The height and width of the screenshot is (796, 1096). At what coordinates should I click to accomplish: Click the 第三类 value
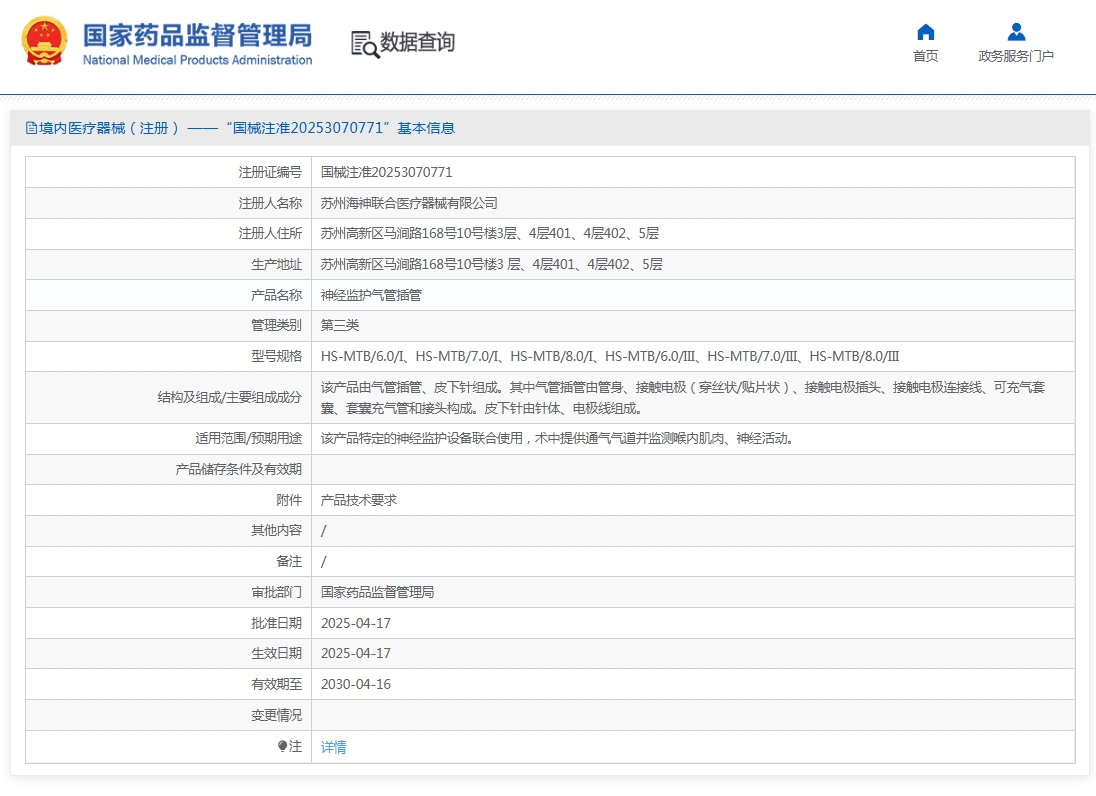340,325
